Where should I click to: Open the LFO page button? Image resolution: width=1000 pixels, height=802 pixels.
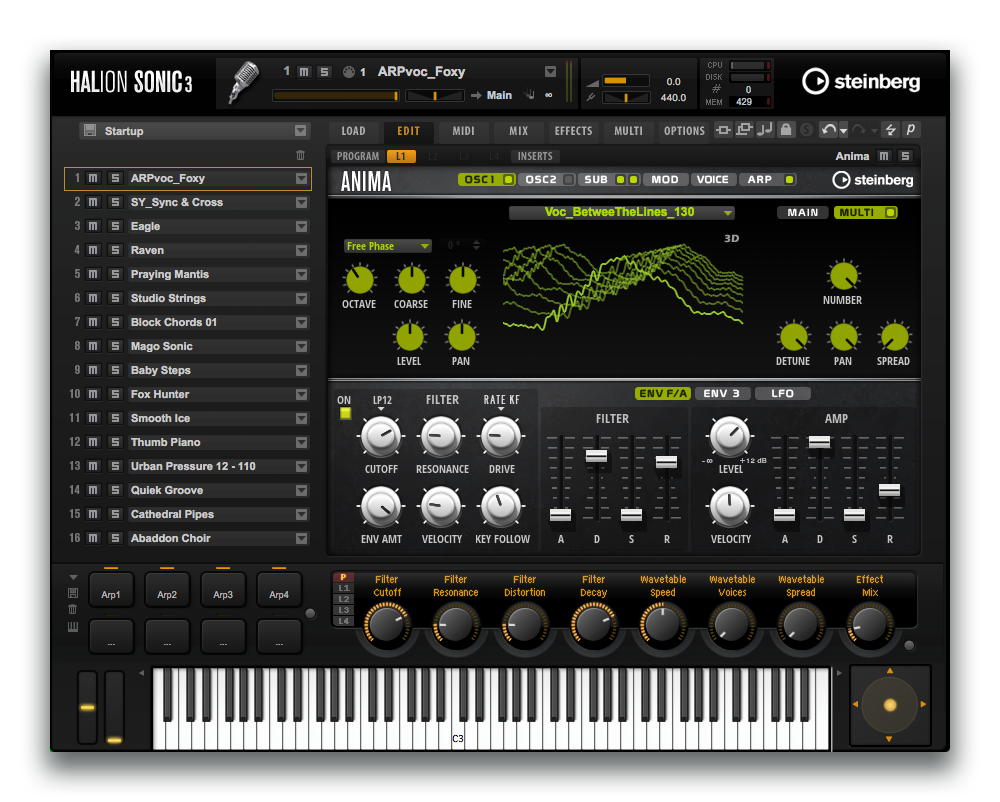point(783,393)
